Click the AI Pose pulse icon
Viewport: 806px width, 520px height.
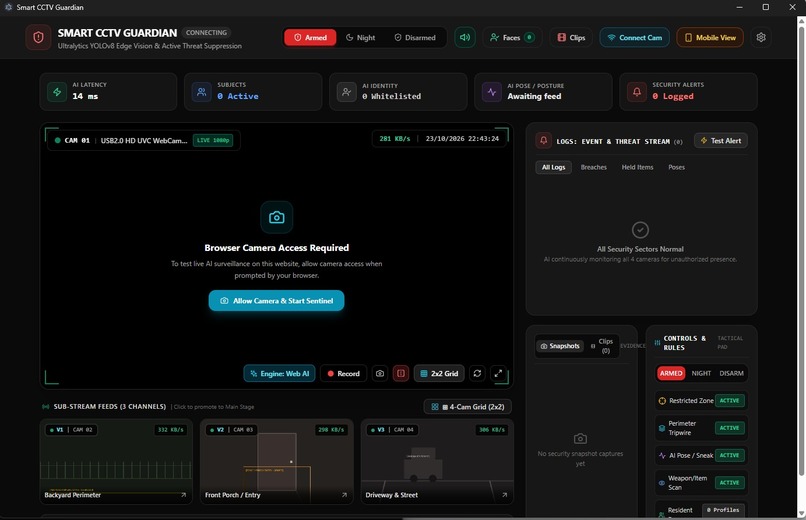[492, 92]
